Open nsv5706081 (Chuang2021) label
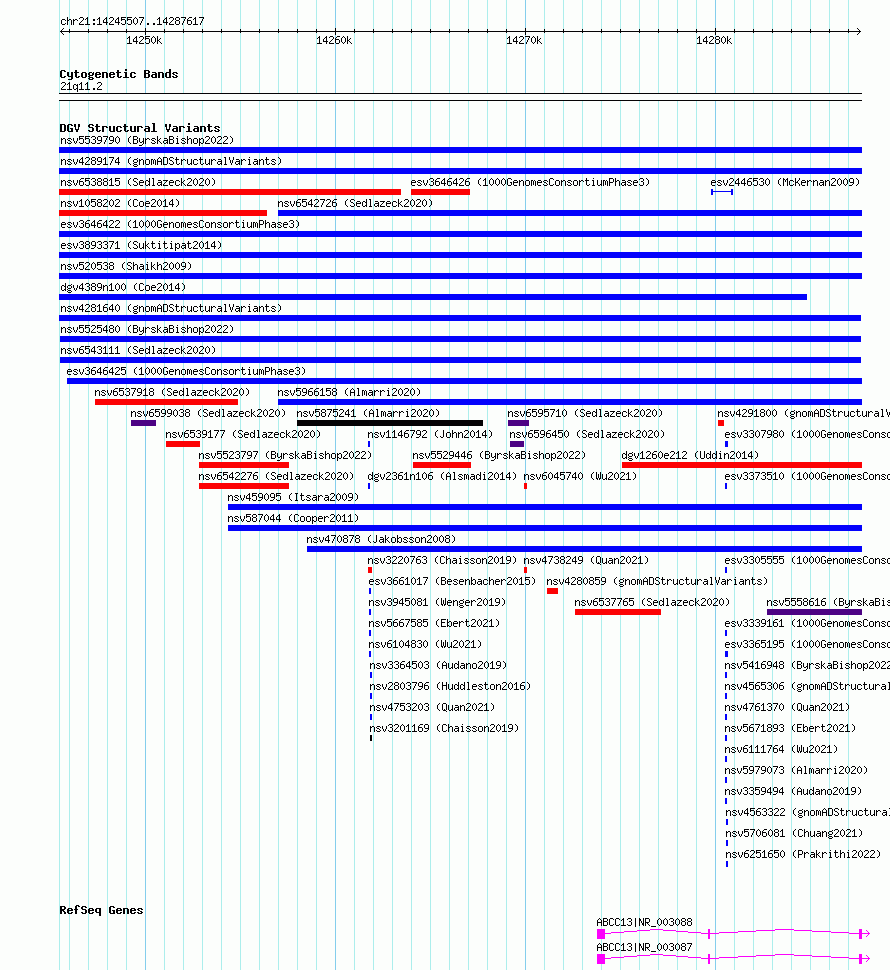 point(794,835)
